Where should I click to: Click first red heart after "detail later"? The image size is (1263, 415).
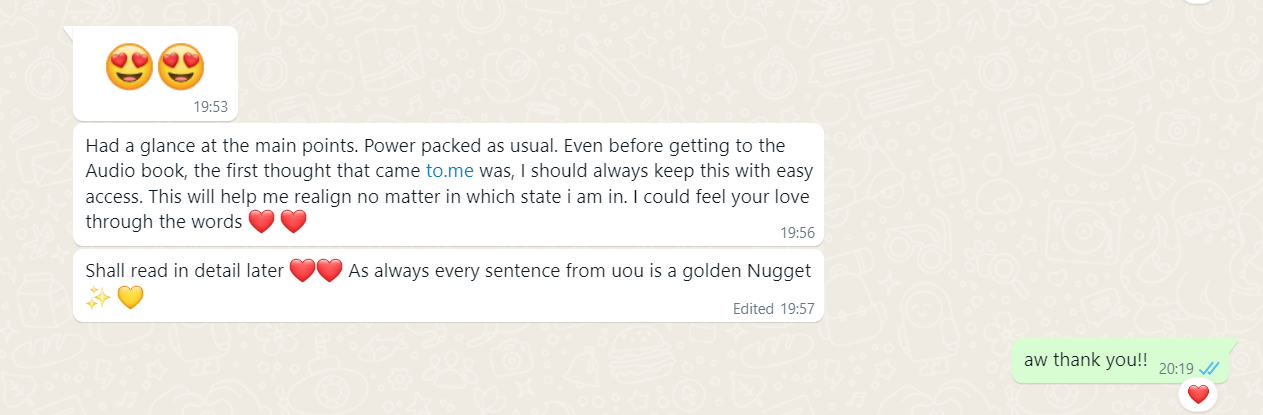pos(302,271)
